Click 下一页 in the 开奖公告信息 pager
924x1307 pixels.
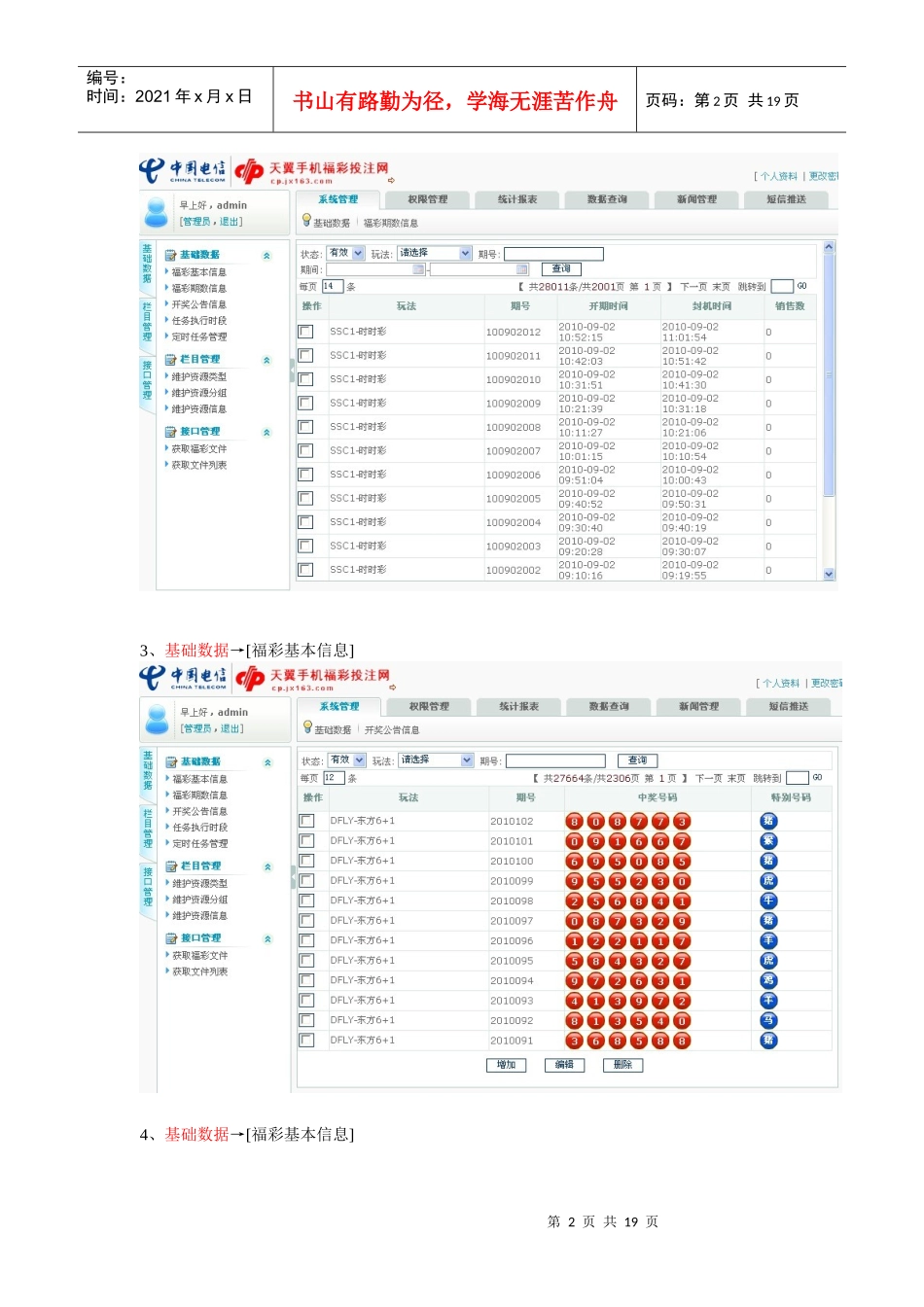coord(708,779)
